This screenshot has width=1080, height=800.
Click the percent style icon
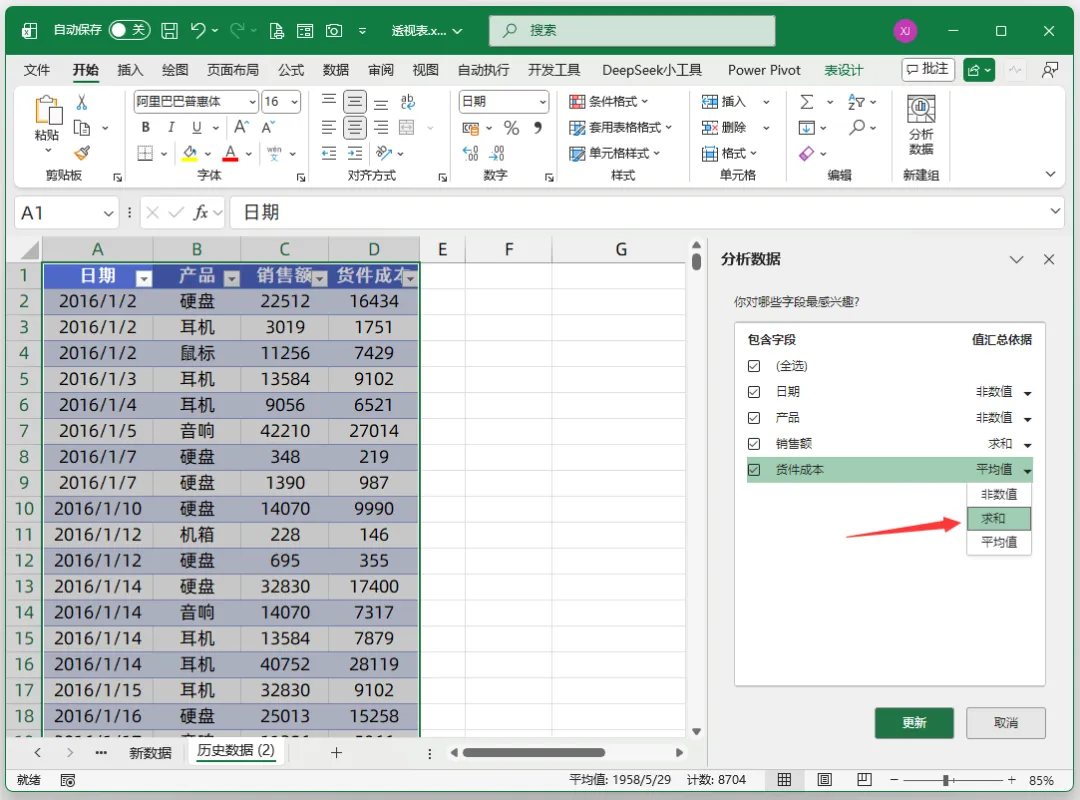[511, 127]
